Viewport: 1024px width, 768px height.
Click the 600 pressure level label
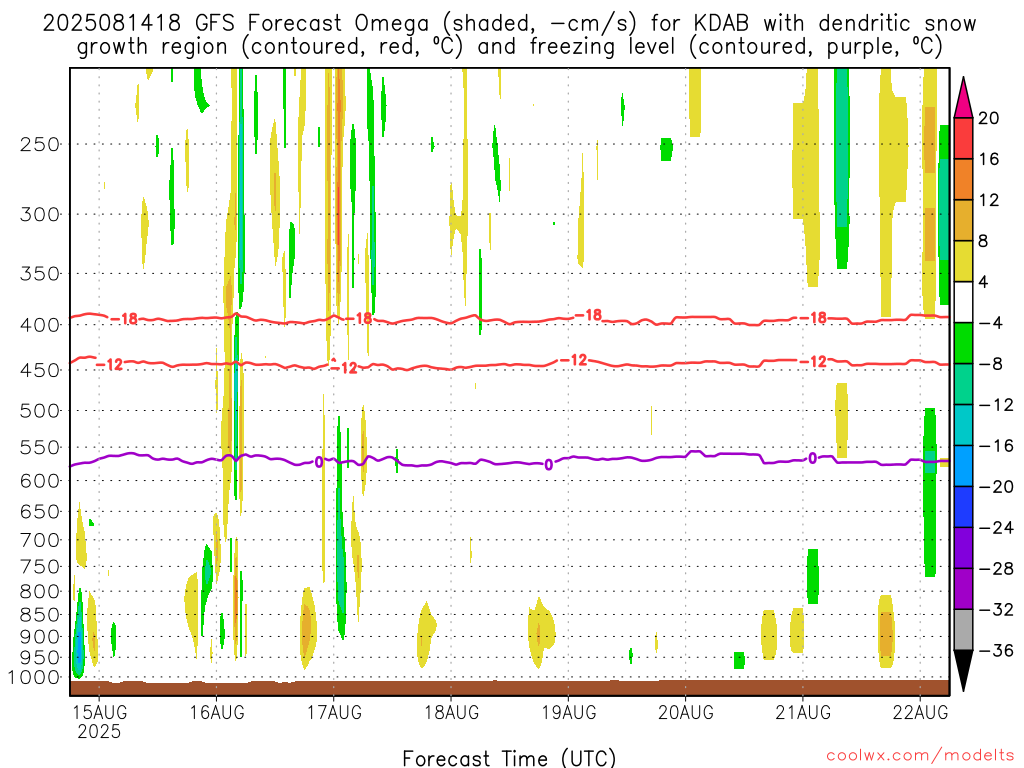[x=40, y=481]
